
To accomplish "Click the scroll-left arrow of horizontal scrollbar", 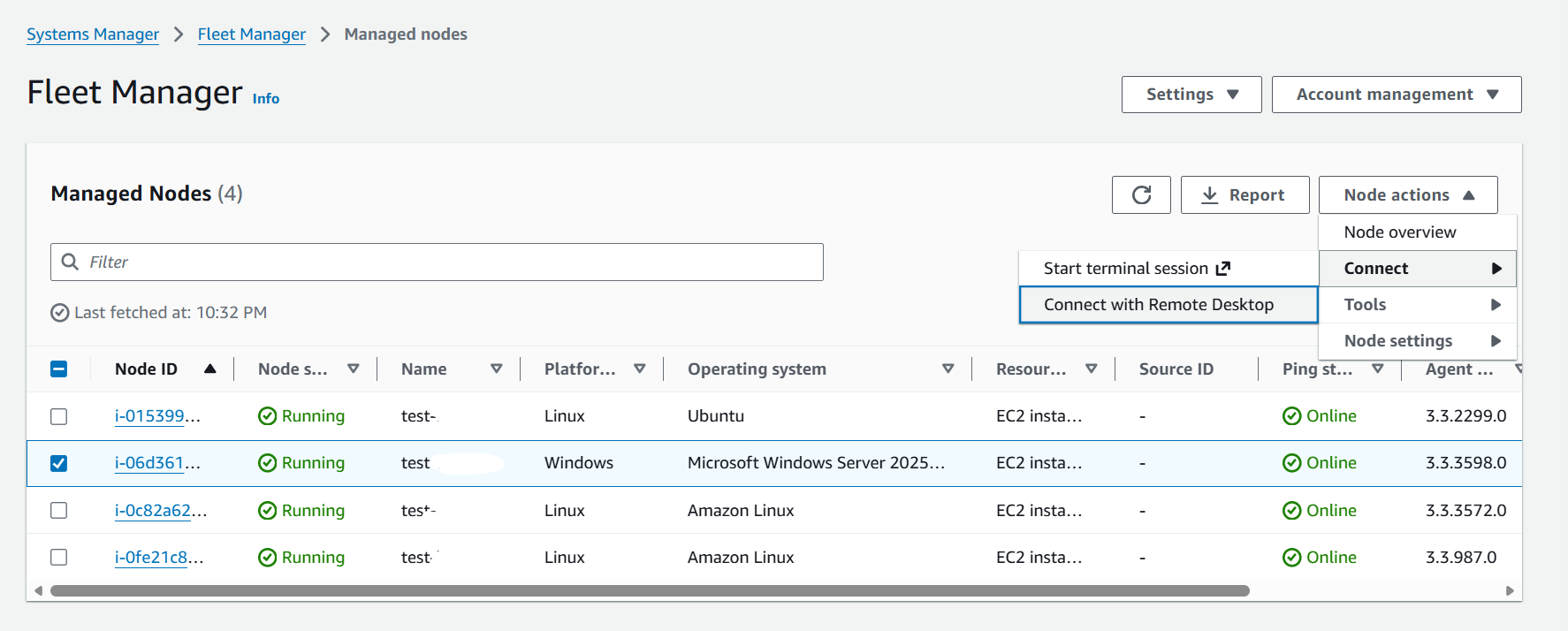I will tap(38, 590).
